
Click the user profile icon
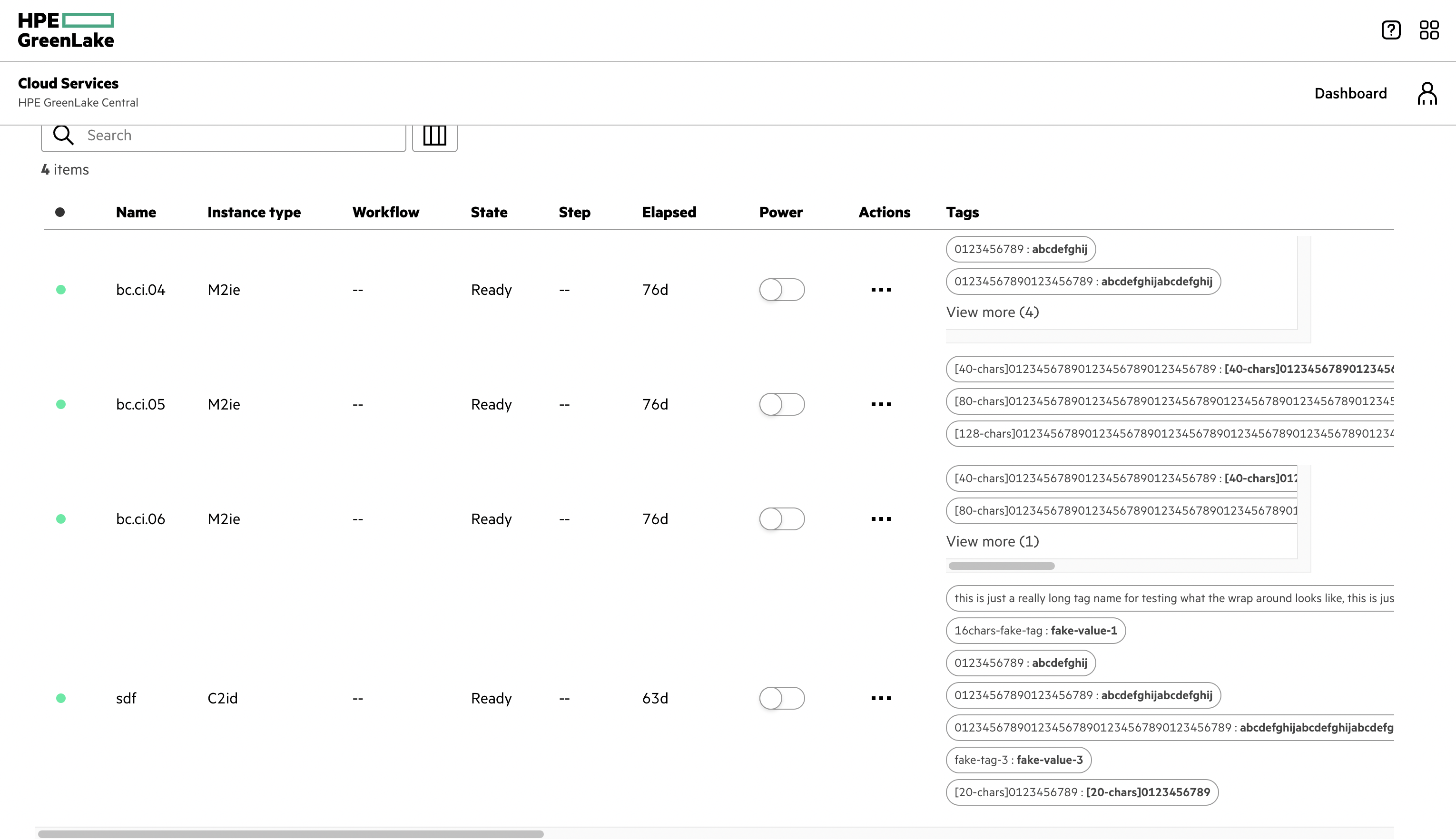pyautogui.click(x=1426, y=93)
